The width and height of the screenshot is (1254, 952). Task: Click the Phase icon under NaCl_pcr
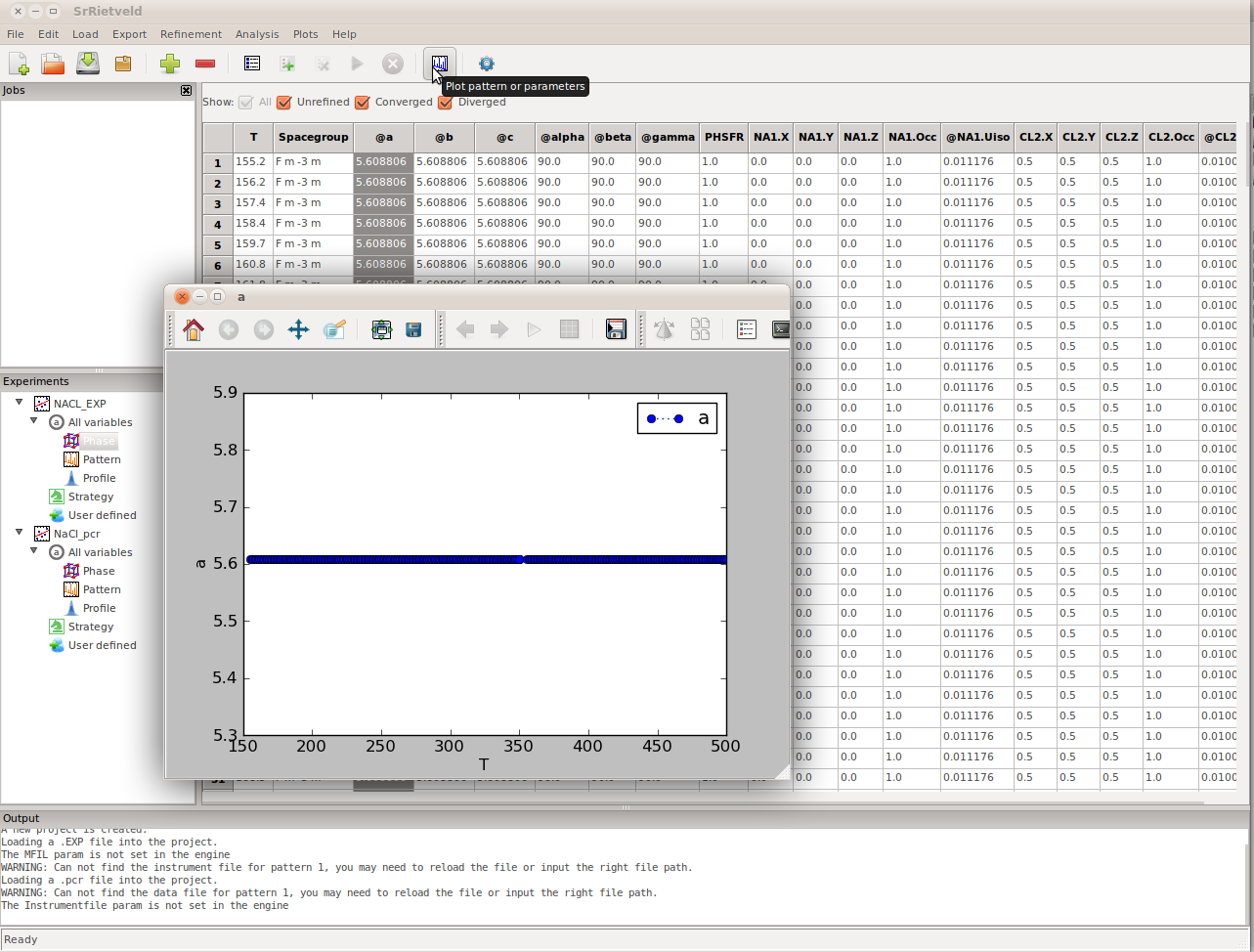[x=71, y=571]
